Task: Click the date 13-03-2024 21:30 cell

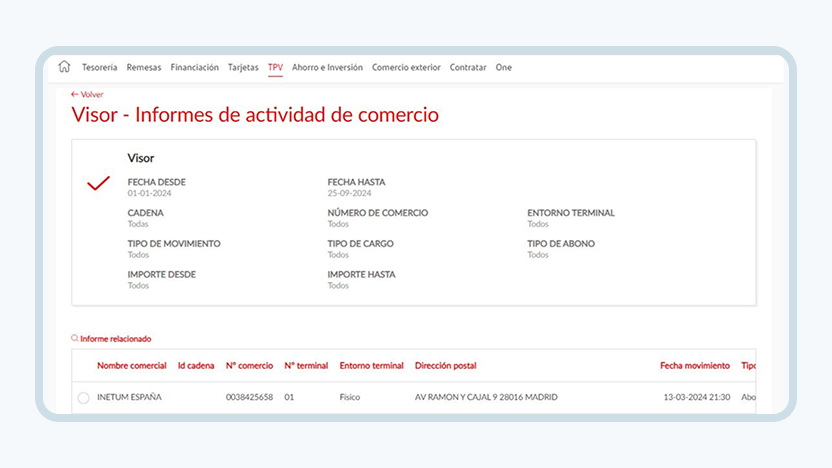Action: (697, 397)
